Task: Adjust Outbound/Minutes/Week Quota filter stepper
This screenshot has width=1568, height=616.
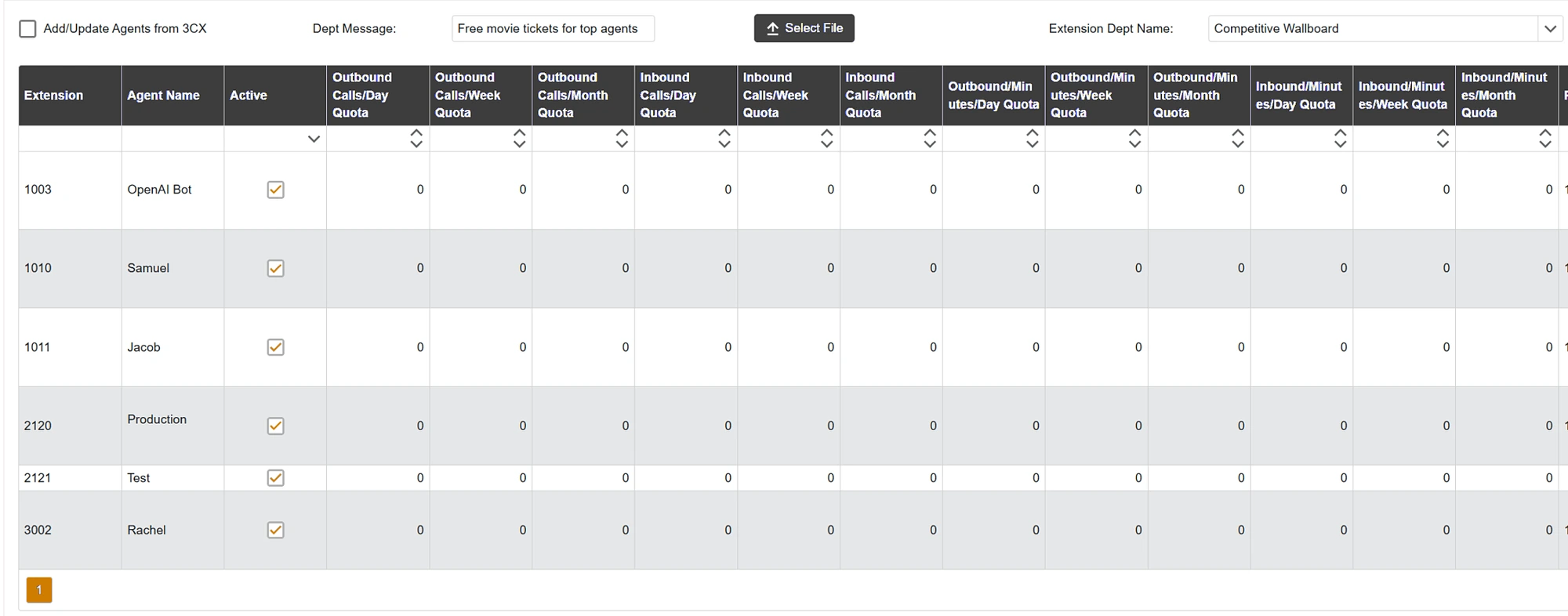Action: pyautogui.click(x=1134, y=139)
